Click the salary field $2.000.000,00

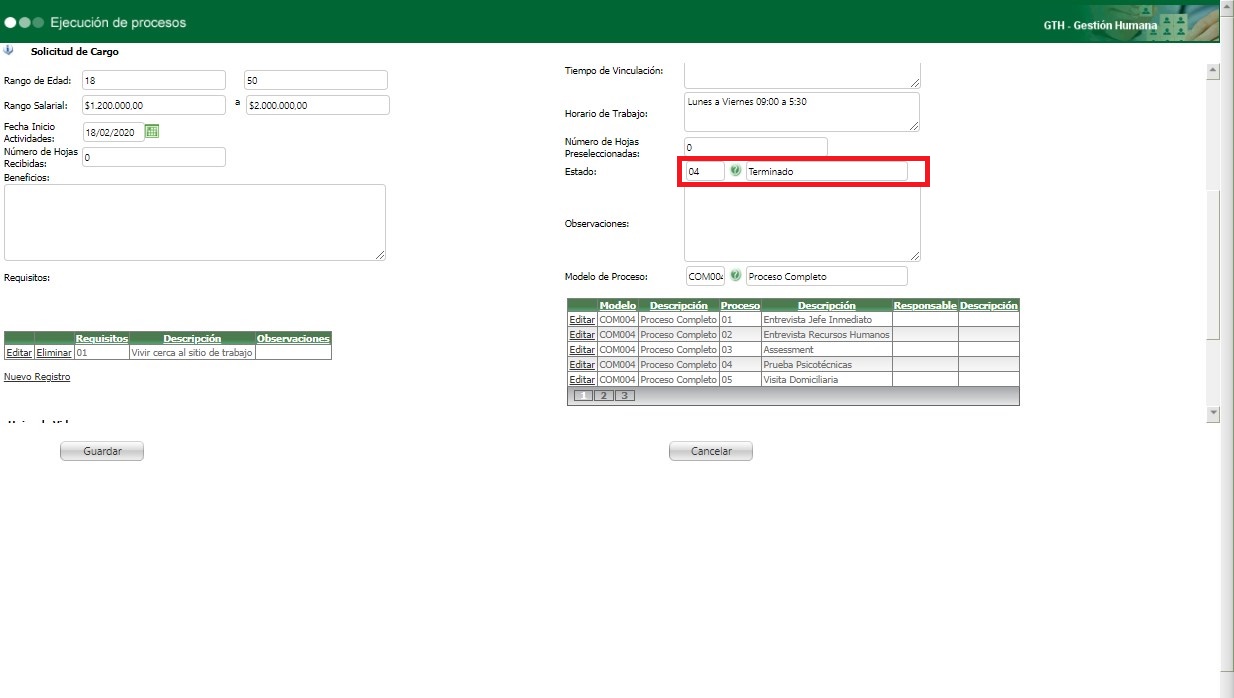(317, 105)
